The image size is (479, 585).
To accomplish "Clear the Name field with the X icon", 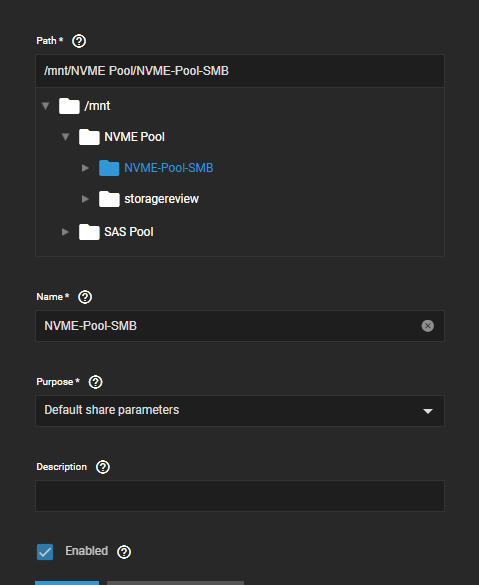I will pos(428,326).
